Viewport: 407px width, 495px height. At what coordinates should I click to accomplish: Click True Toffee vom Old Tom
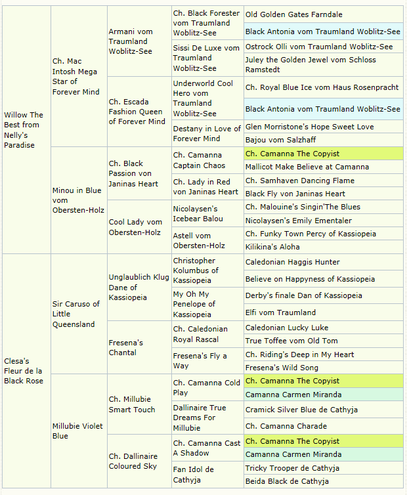point(292,341)
